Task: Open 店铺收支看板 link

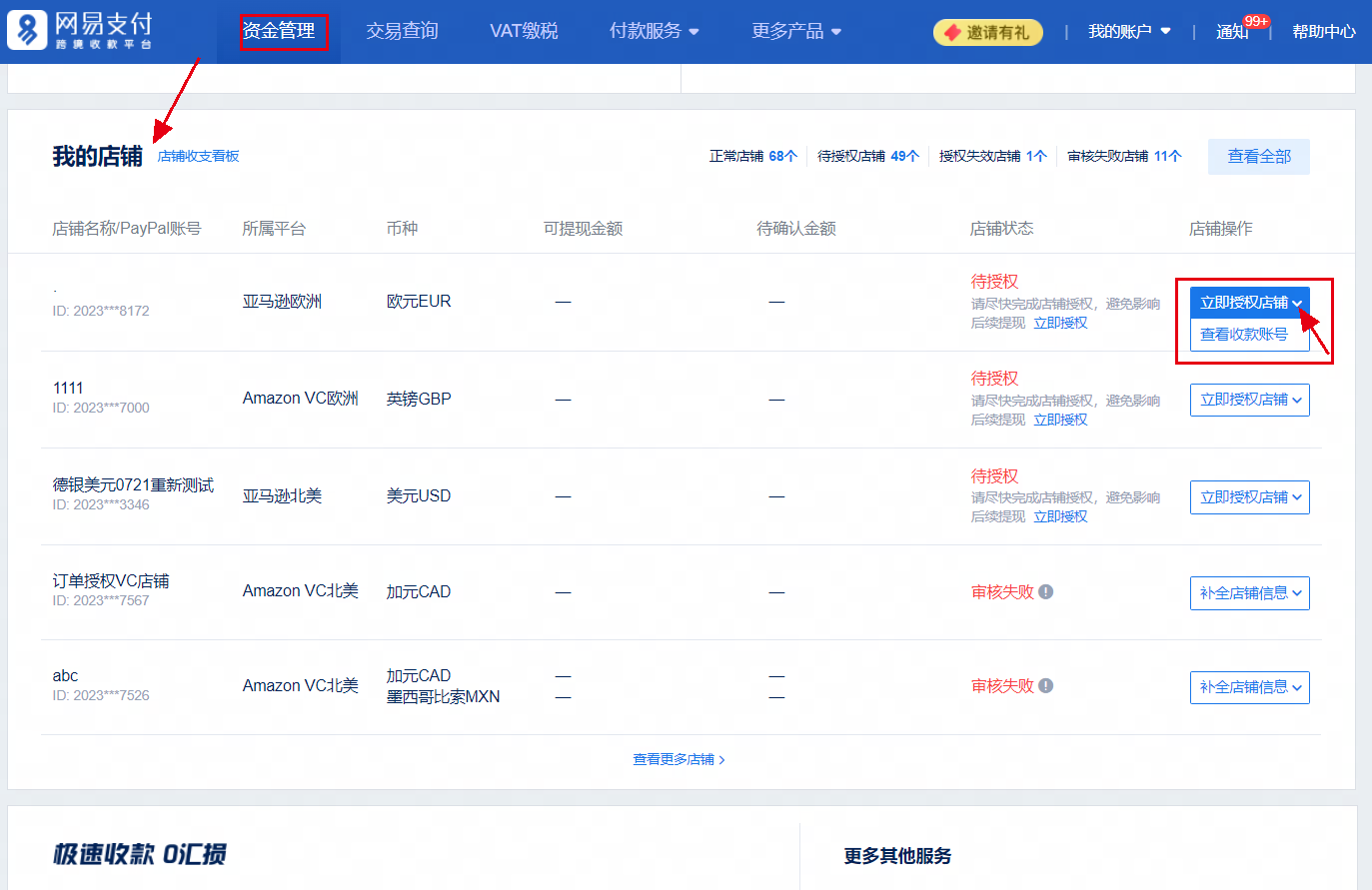Action: pyautogui.click(x=198, y=156)
